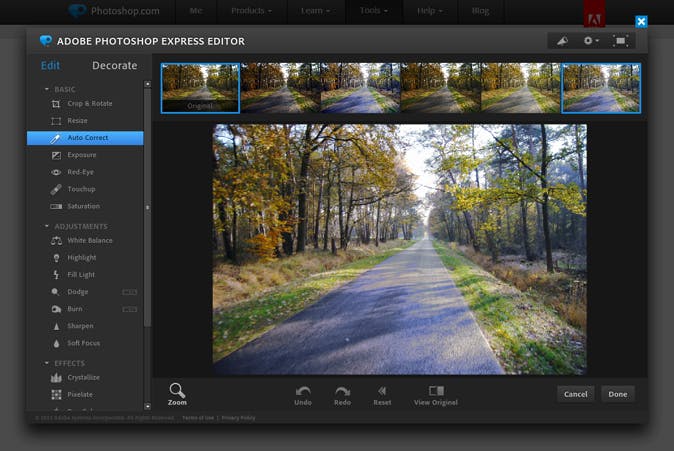Open the gear settings dropdown
Image resolution: width=674 pixels, height=451 pixels.
click(591, 41)
